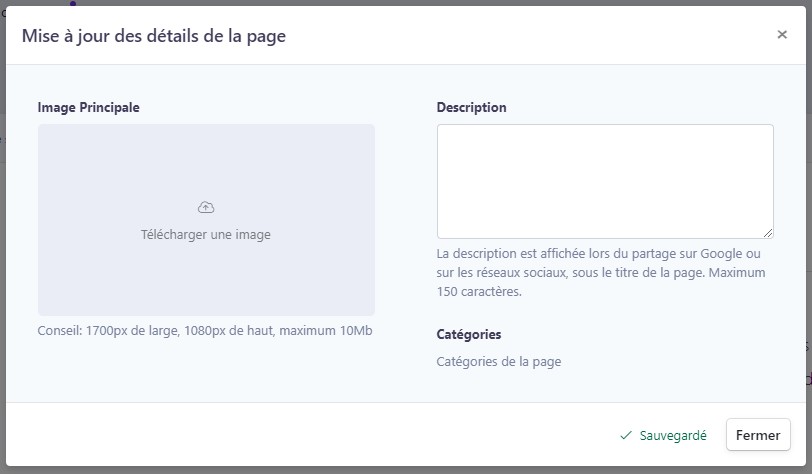Screen dimensions: 812x474
Task: Click the cloud upload icon
Action: [x=206, y=207]
